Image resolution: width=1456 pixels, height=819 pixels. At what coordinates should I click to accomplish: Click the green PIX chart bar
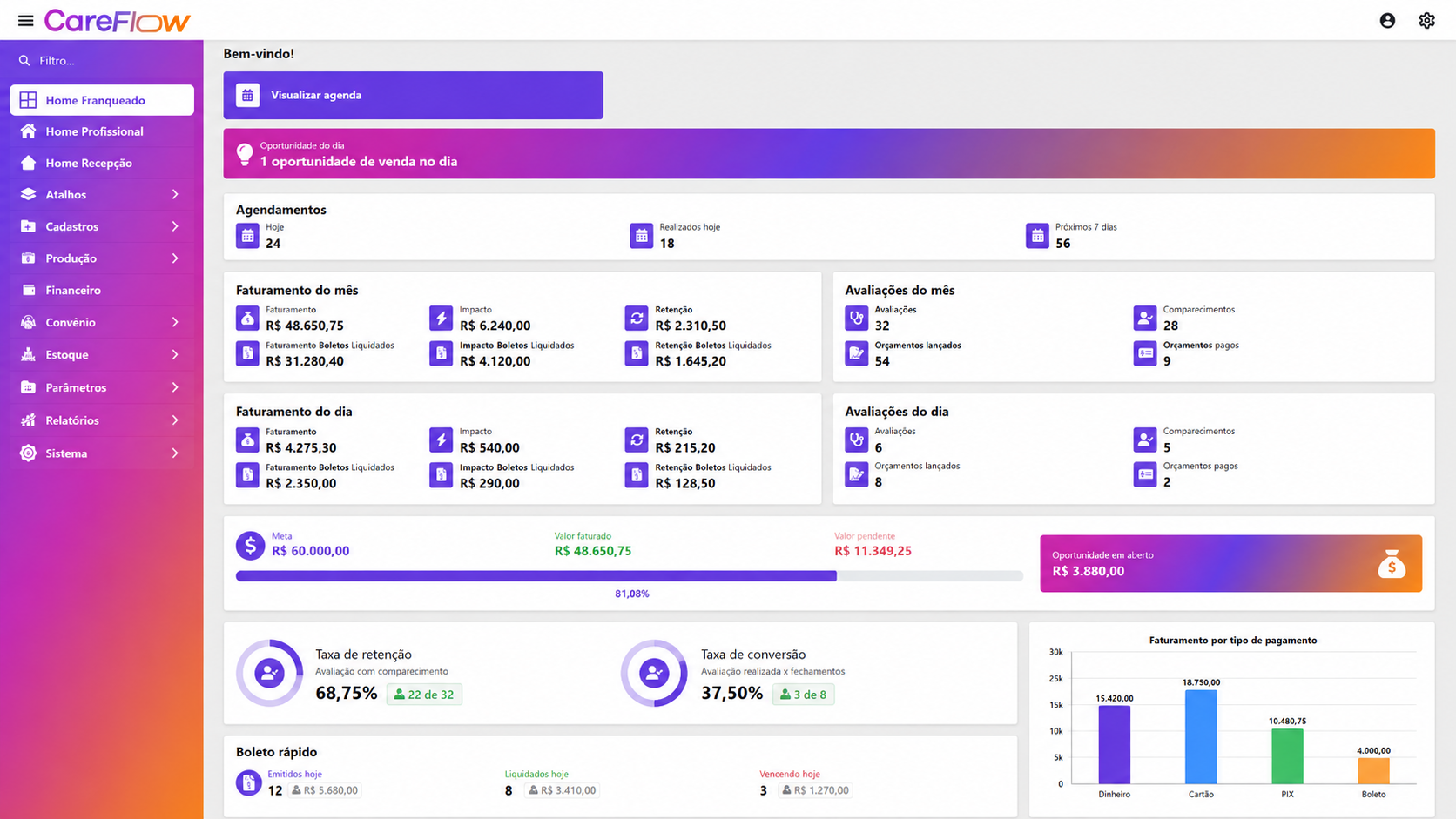[x=1287, y=756]
